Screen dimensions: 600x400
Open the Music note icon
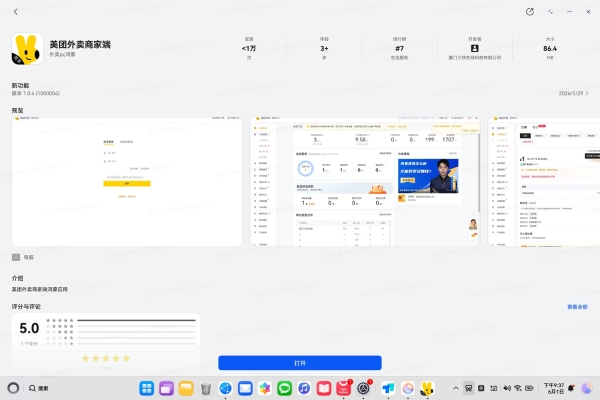(x=304, y=389)
